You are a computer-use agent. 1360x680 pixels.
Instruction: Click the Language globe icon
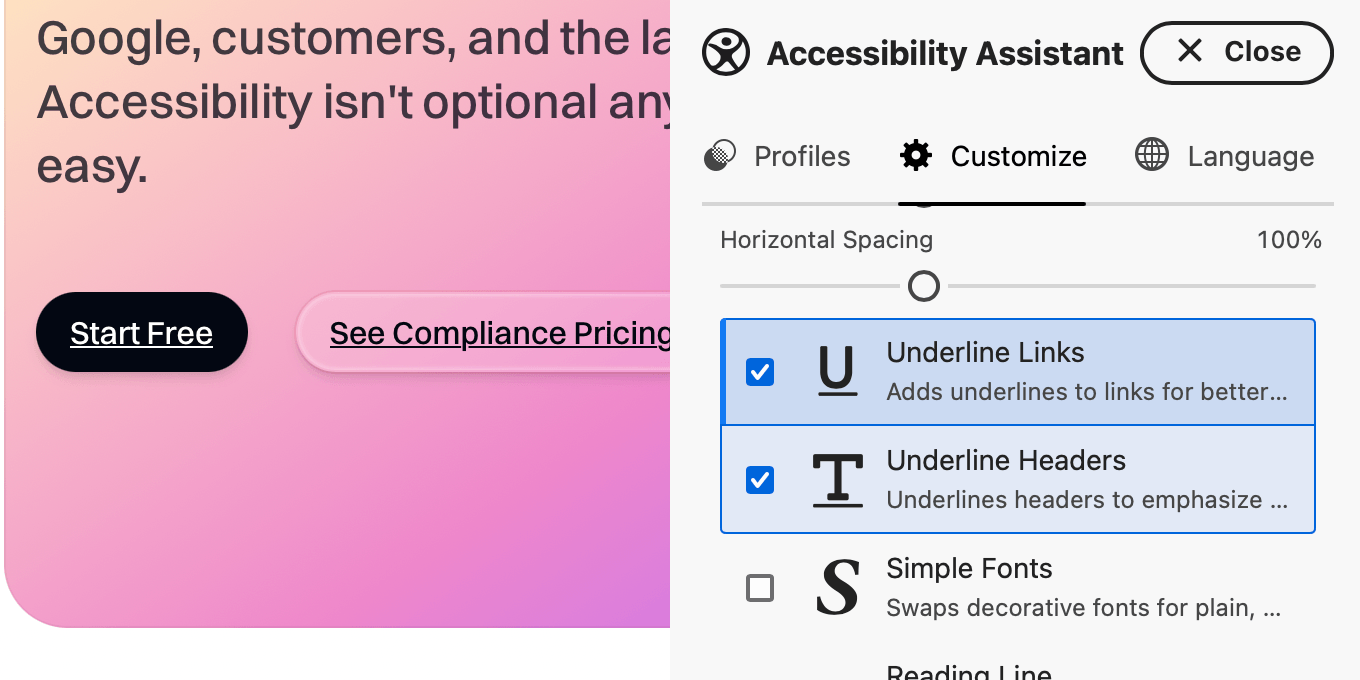click(x=1152, y=156)
